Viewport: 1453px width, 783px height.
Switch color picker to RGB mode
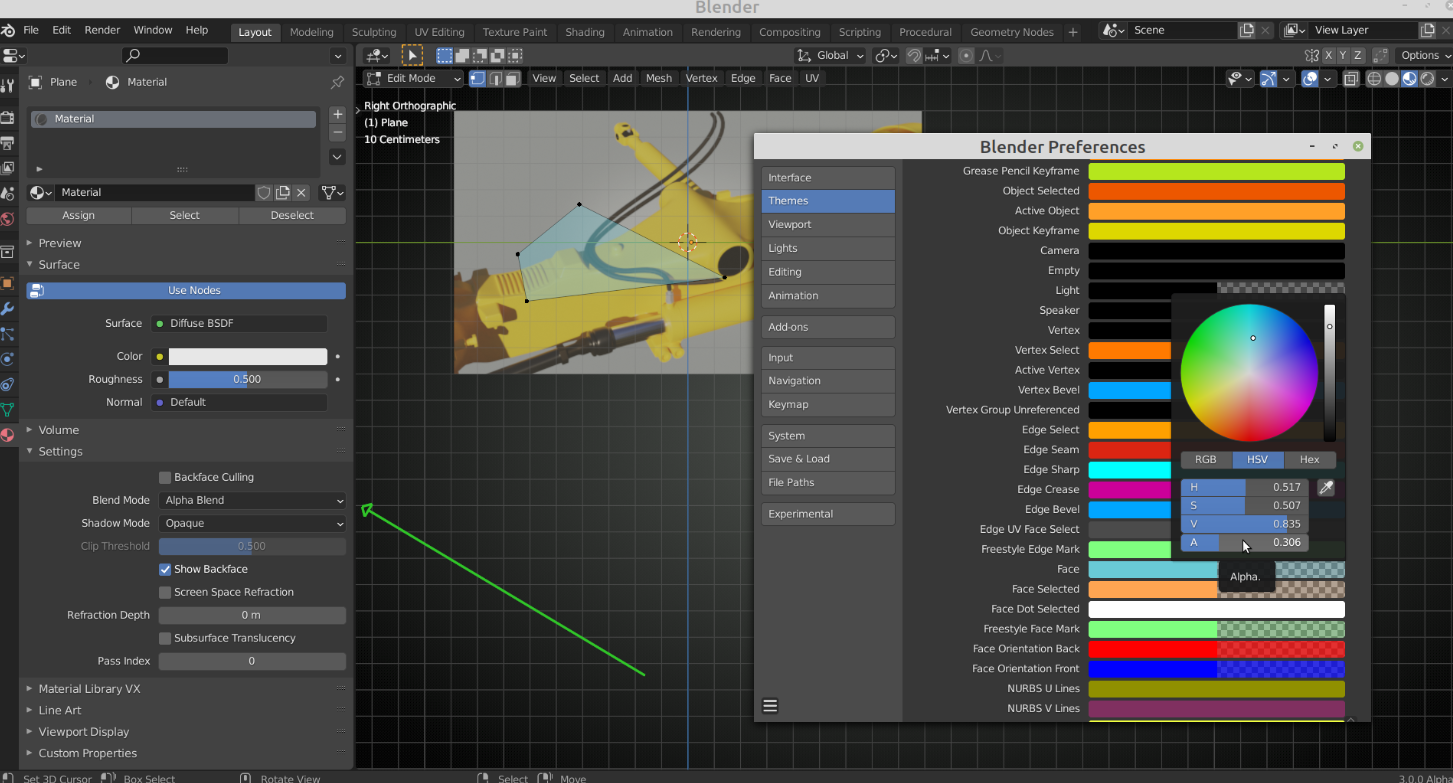(1206, 460)
